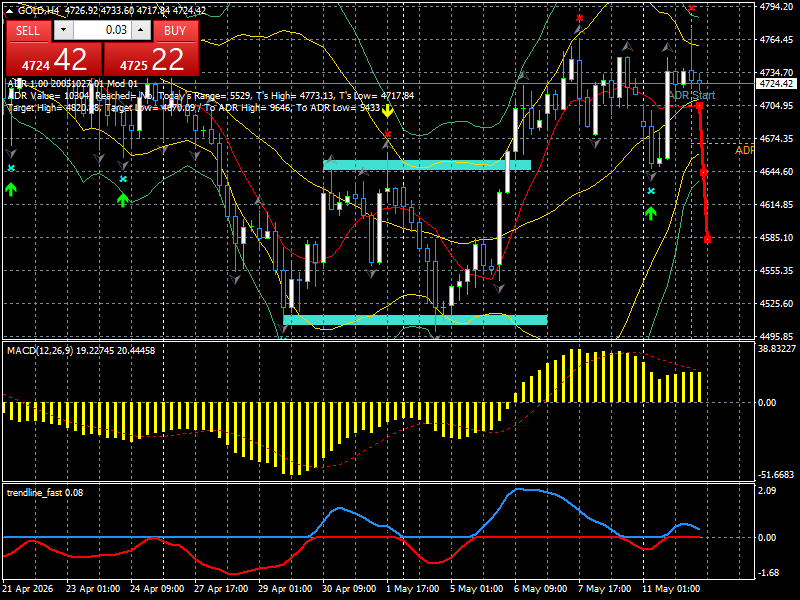Click the middle red square of projection line
Screen dimensions: 800x600
pos(704,173)
